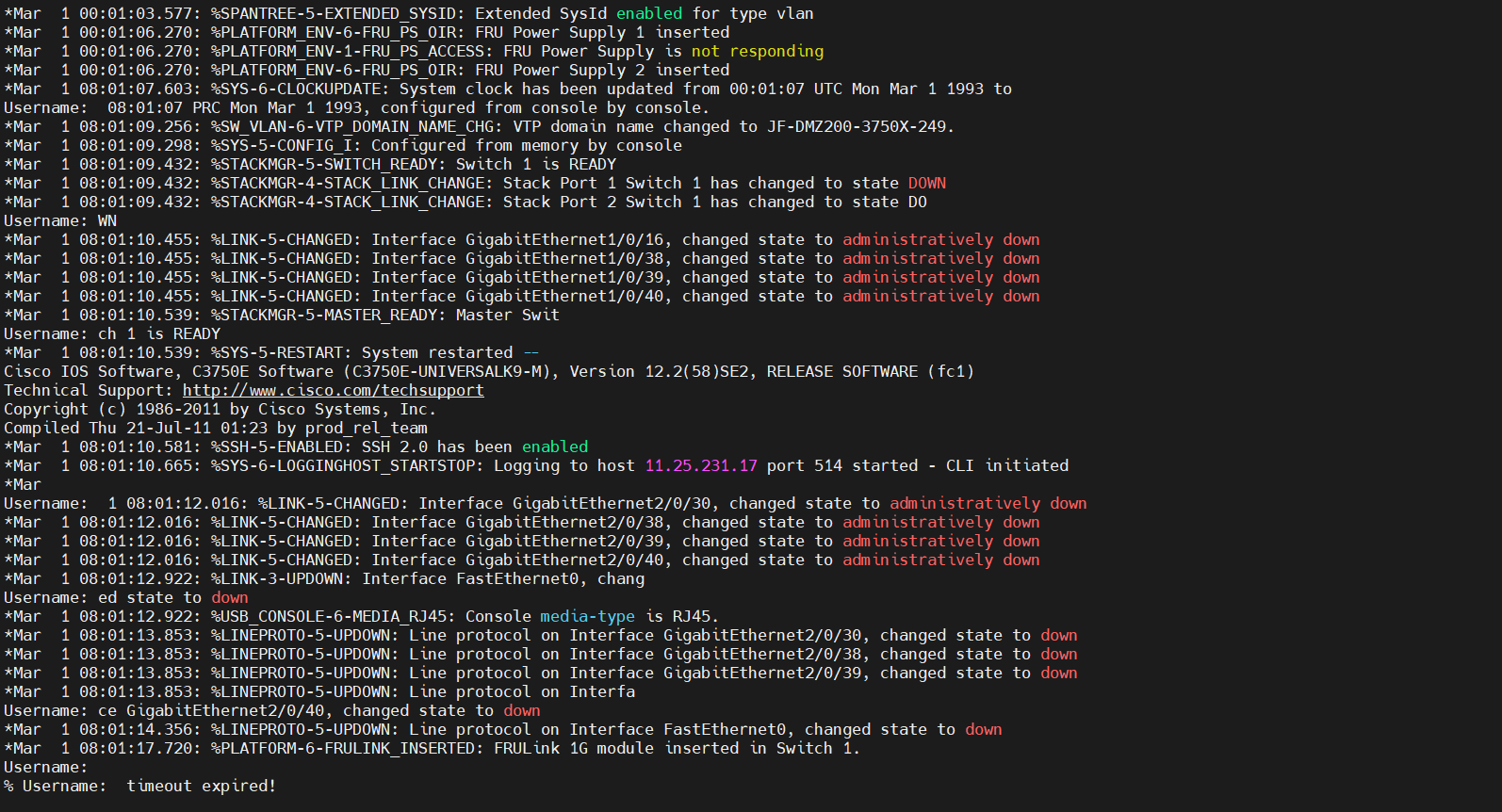Select the logging host IP 11.25.231.17
Viewport: 1502px width, 812px height.
click(701, 465)
